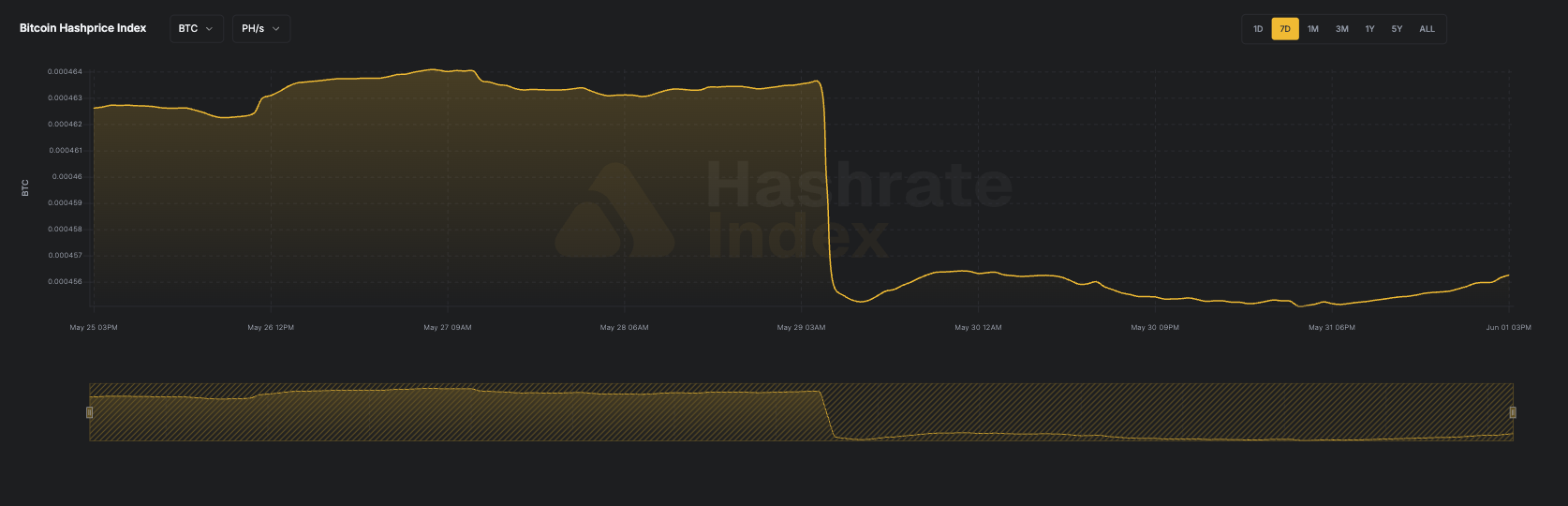Click the 0.000464 y-axis value
The image size is (1568, 506).
click(x=65, y=72)
